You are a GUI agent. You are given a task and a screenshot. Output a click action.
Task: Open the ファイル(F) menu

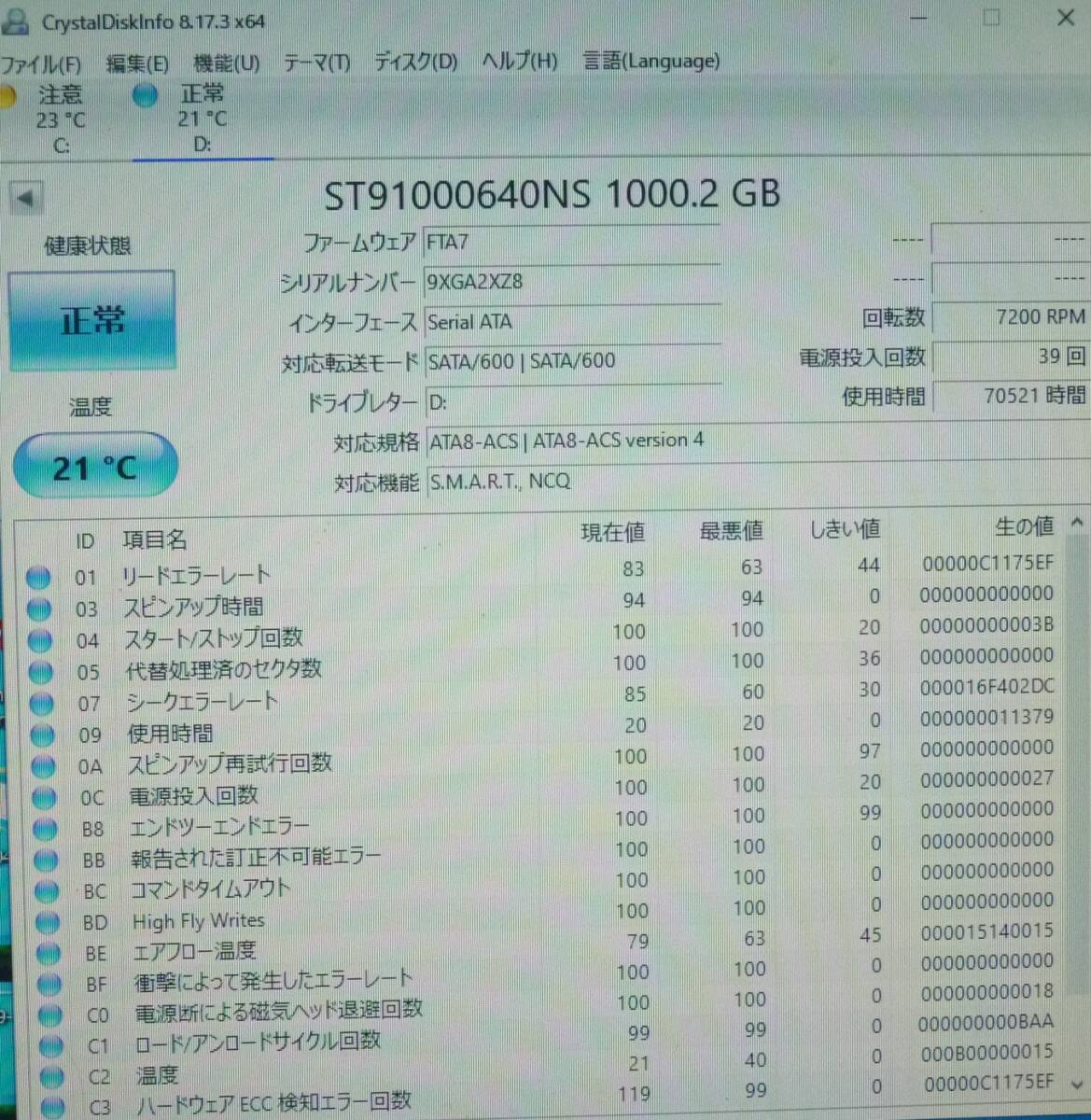tap(41, 64)
